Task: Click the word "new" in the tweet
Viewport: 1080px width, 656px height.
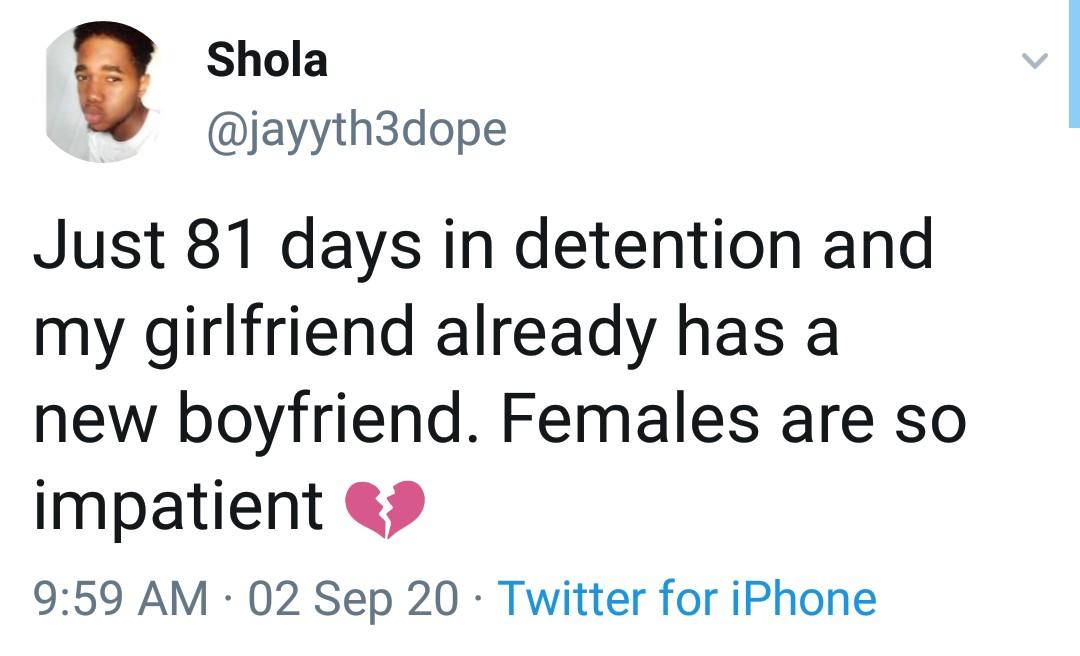Action: click(96, 421)
